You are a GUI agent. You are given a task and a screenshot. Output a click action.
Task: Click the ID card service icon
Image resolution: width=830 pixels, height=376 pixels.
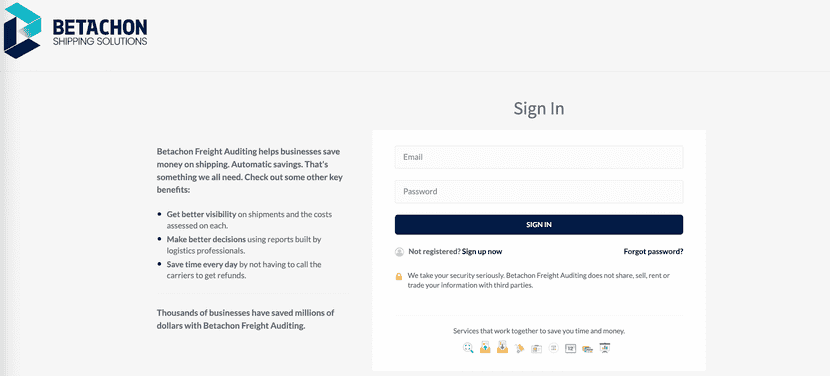[536, 348]
